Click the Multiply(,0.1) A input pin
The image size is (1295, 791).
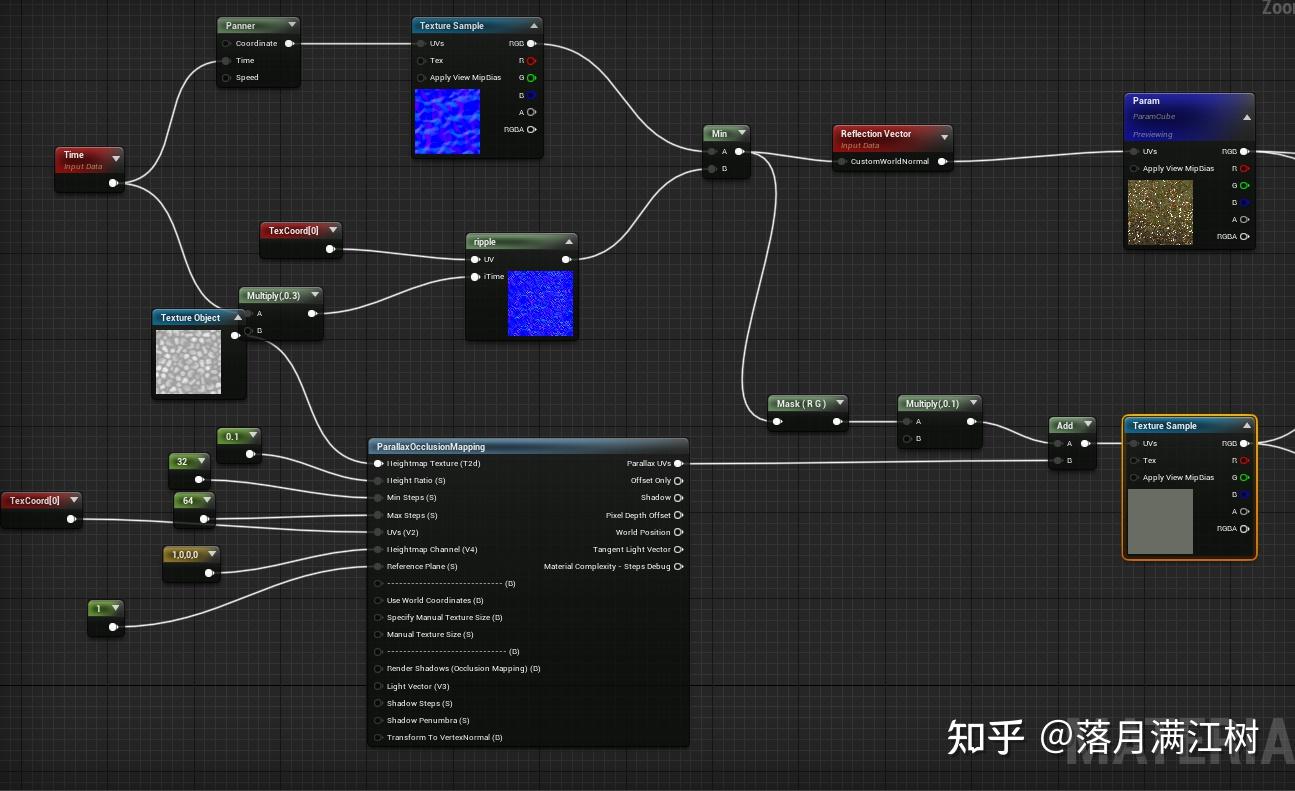click(907, 421)
